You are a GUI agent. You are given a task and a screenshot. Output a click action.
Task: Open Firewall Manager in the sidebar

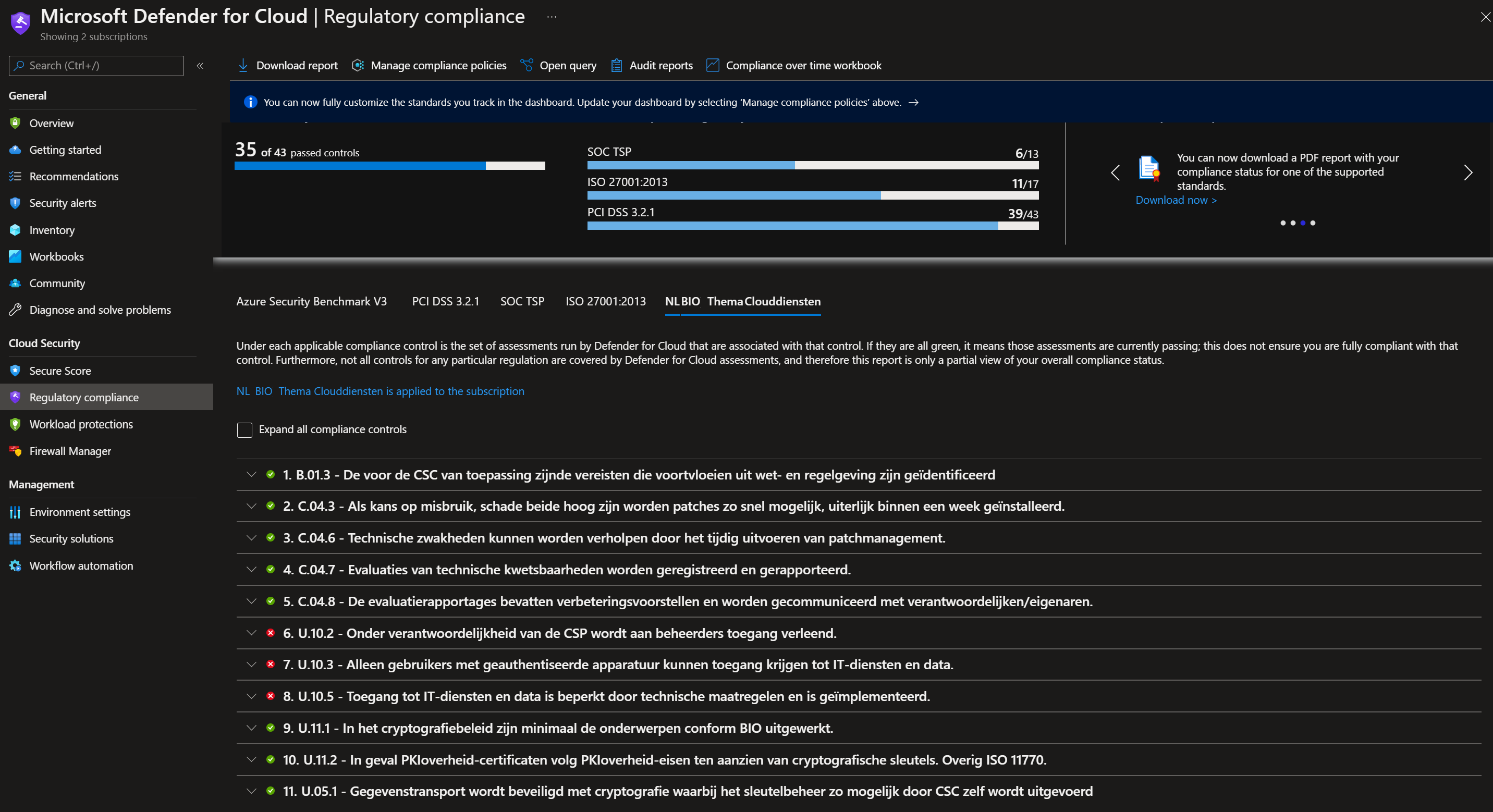(69, 451)
